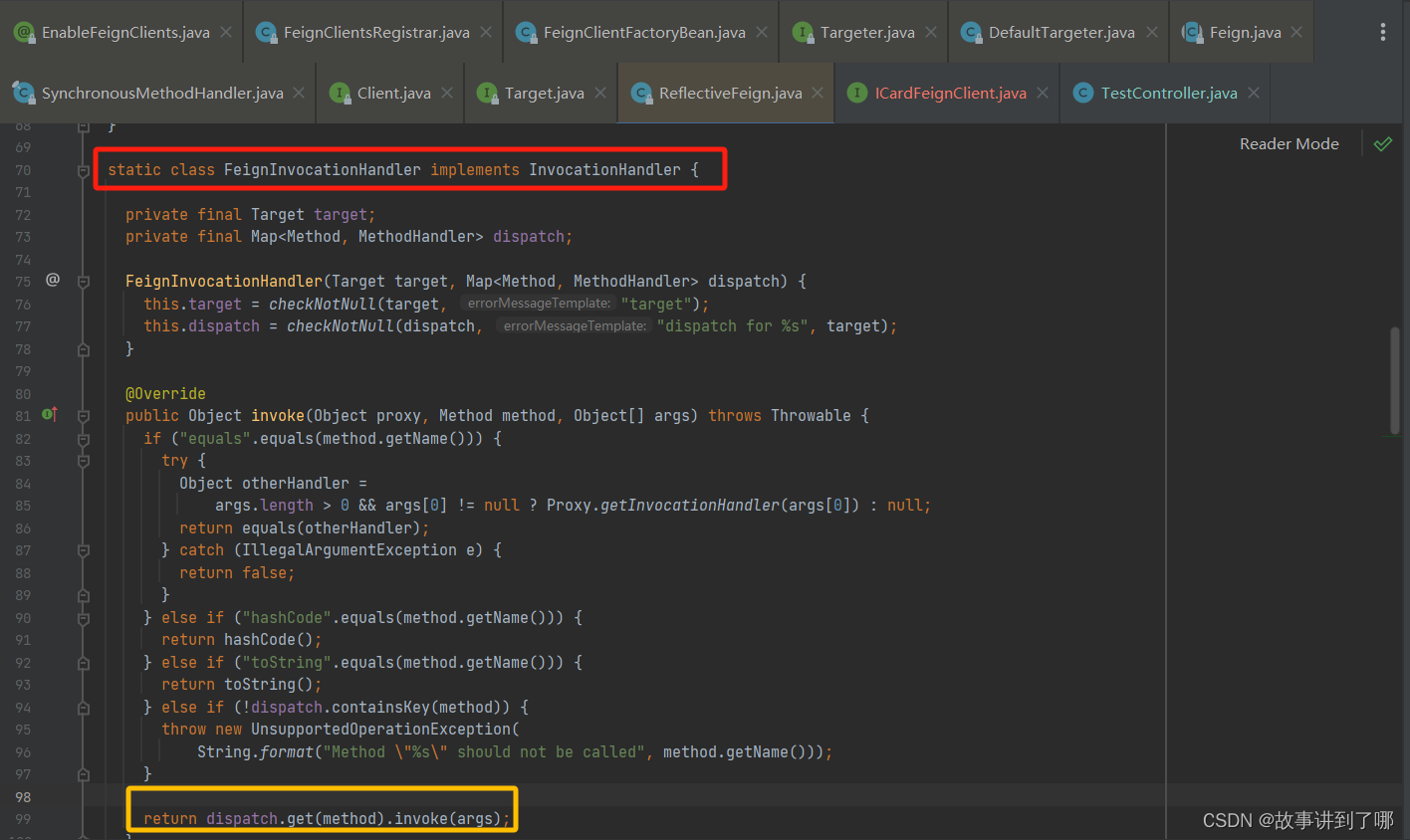Click the class icon on TestController.java tab

1083,93
